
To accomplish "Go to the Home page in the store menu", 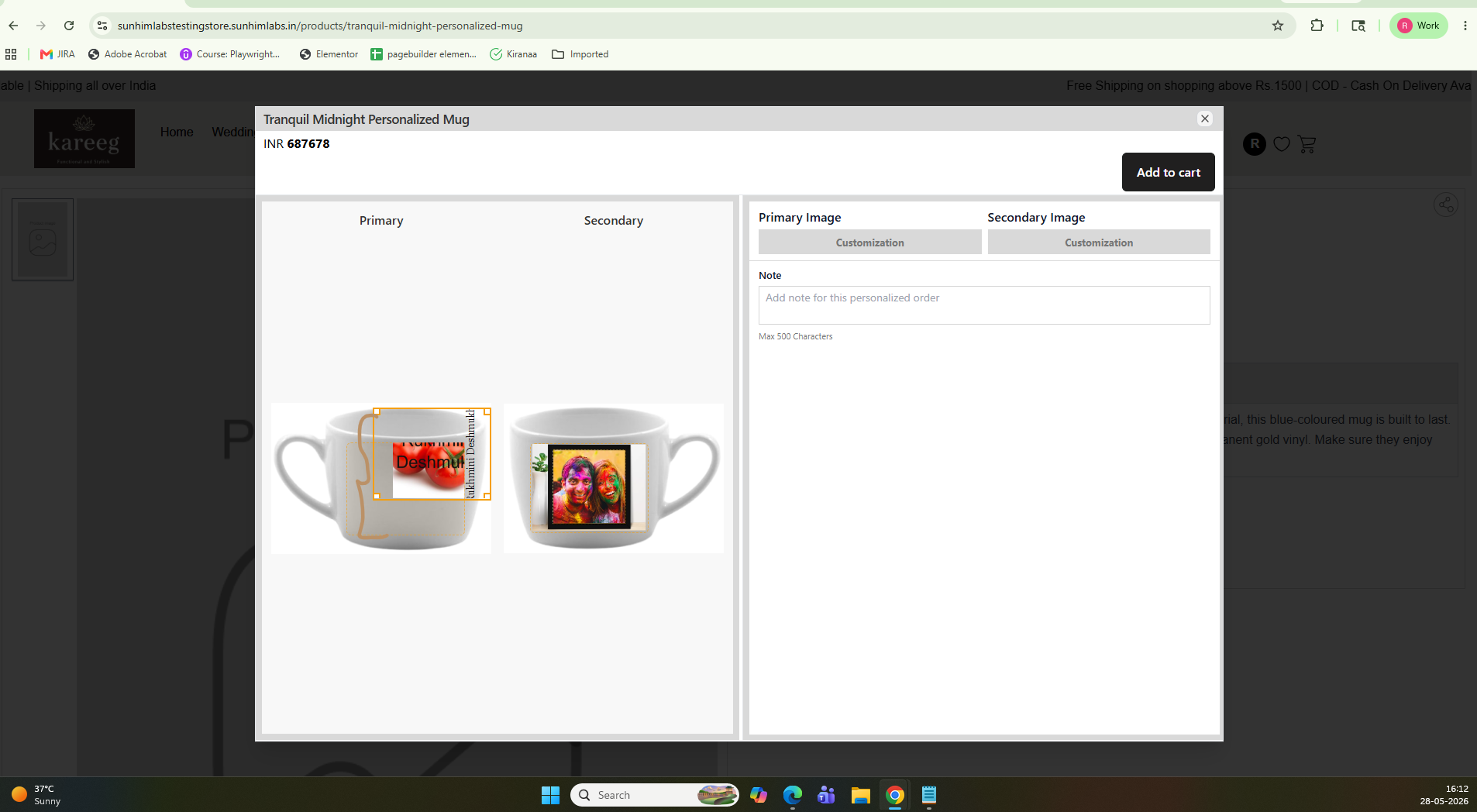I will click(x=177, y=132).
